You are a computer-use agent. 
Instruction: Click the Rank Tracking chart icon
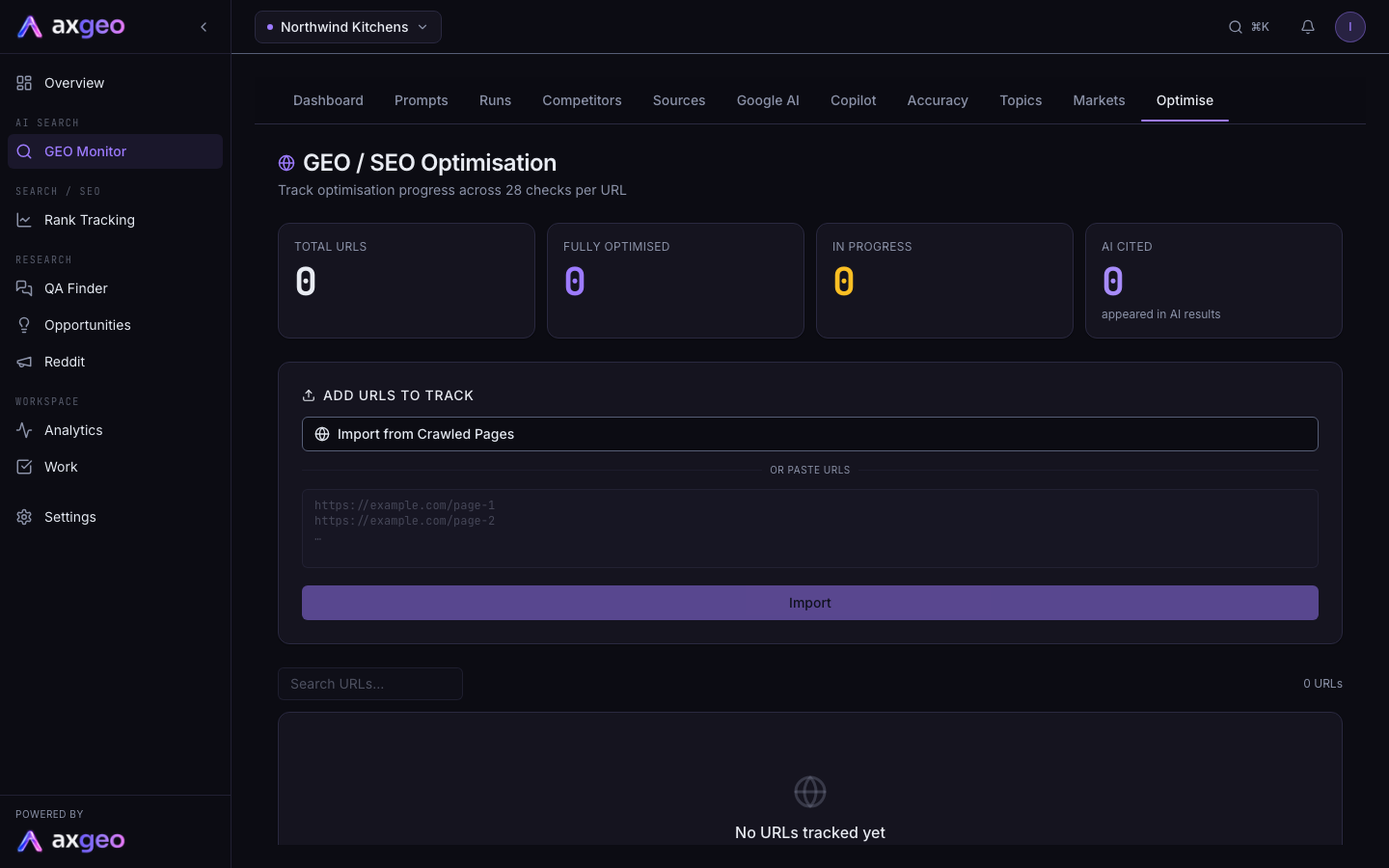(24, 220)
